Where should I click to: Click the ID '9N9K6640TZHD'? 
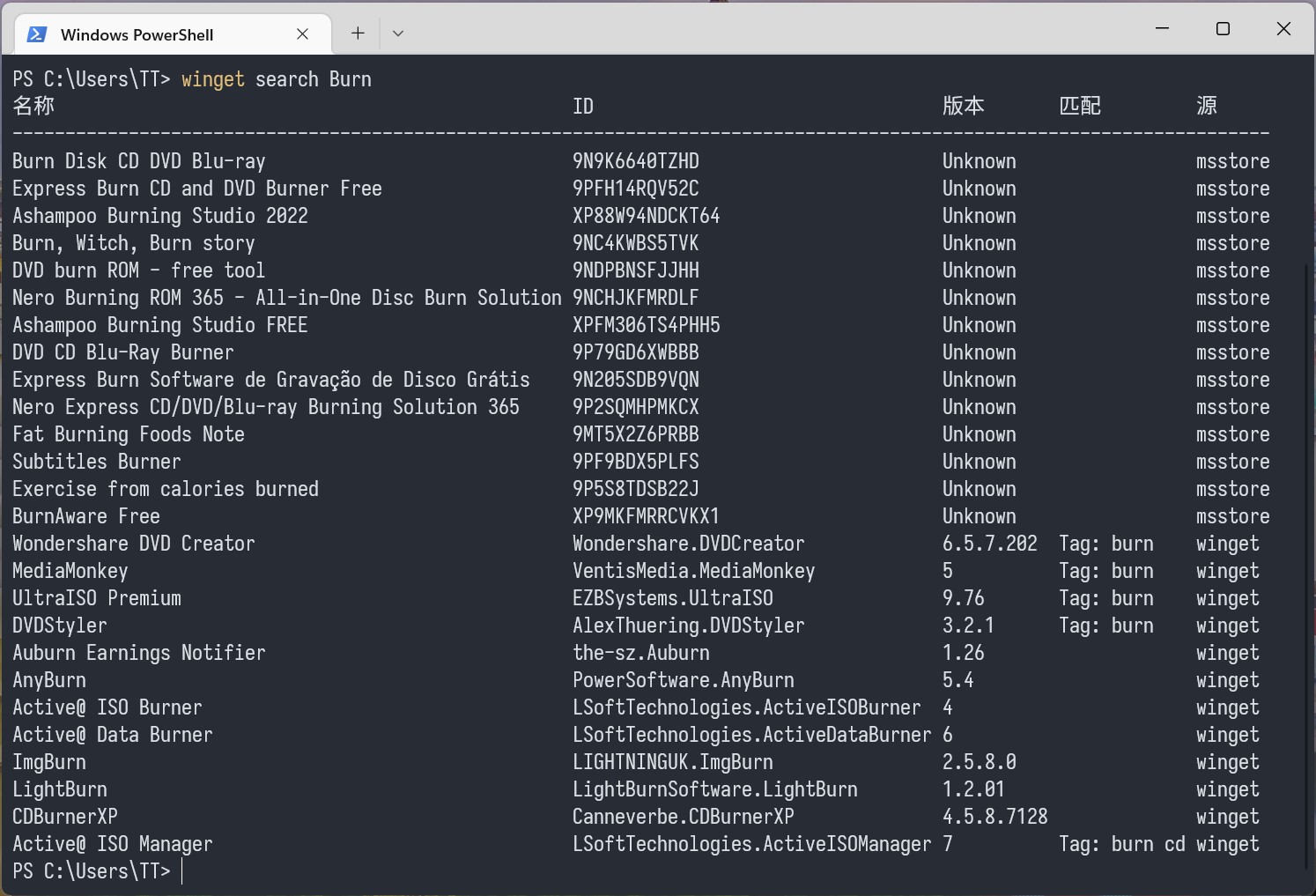click(636, 161)
